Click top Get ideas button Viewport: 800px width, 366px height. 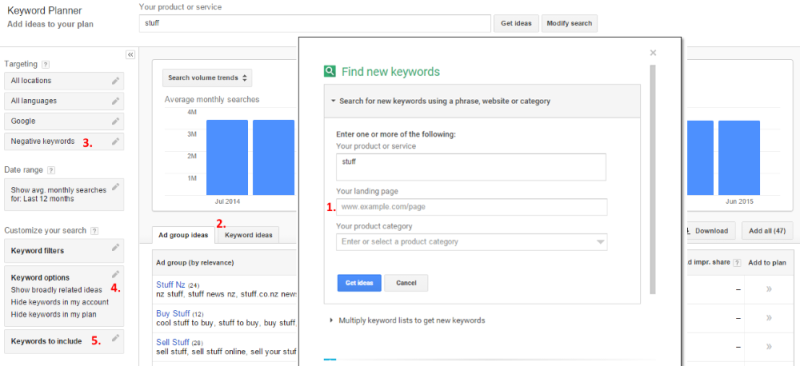[x=516, y=23]
